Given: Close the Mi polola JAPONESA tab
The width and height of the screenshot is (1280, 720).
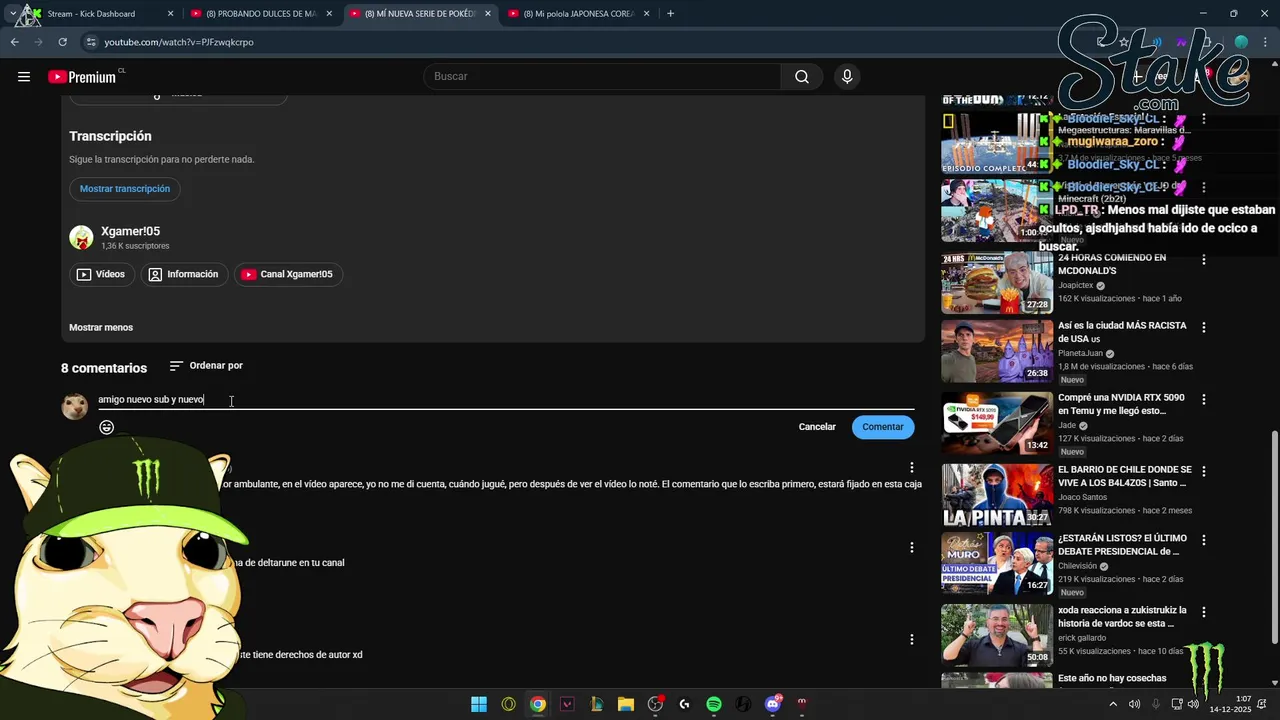Looking at the screenshot, I should [x=647, y=14].
